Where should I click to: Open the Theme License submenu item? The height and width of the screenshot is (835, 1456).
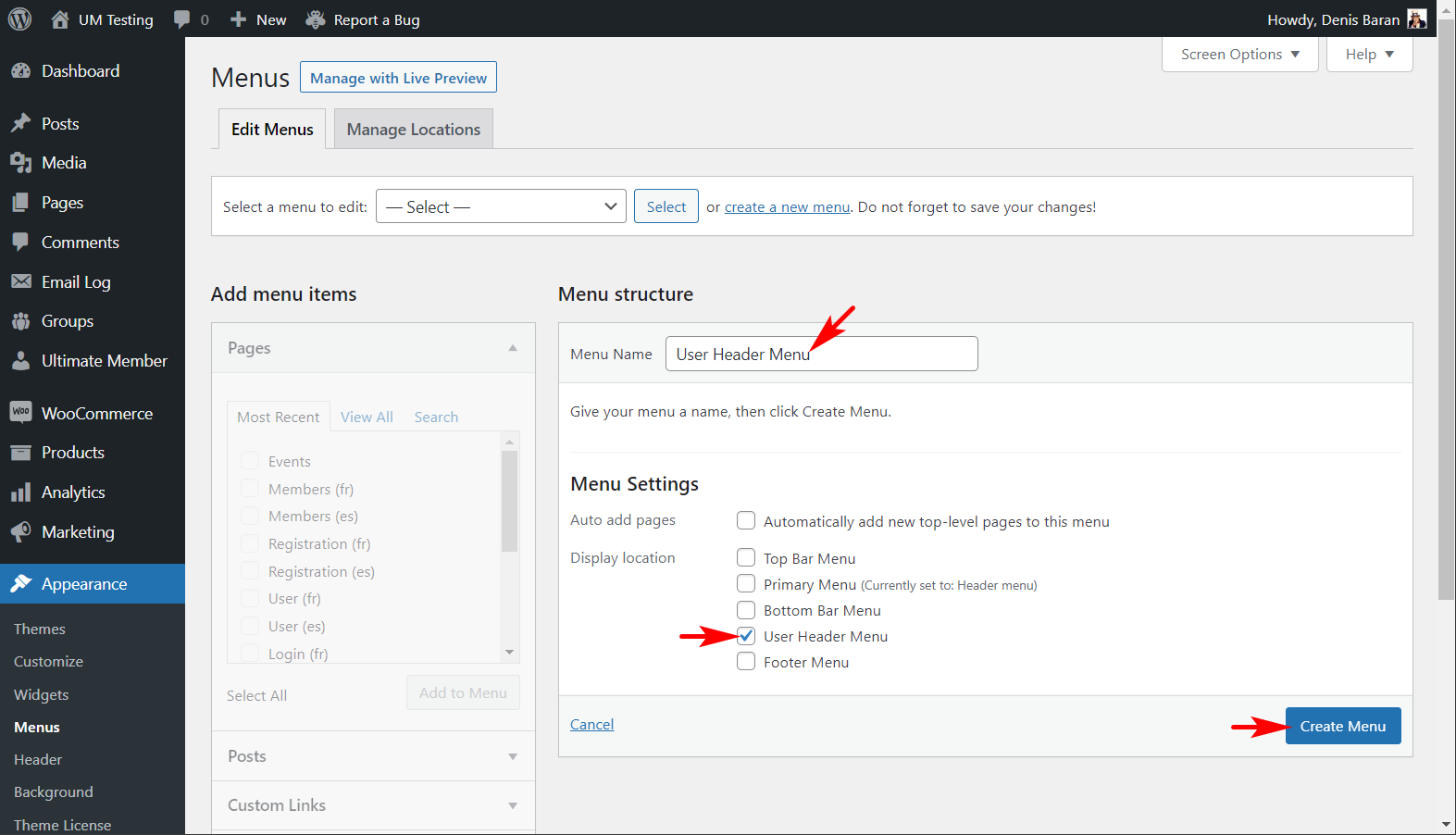[x=62, y=825]
